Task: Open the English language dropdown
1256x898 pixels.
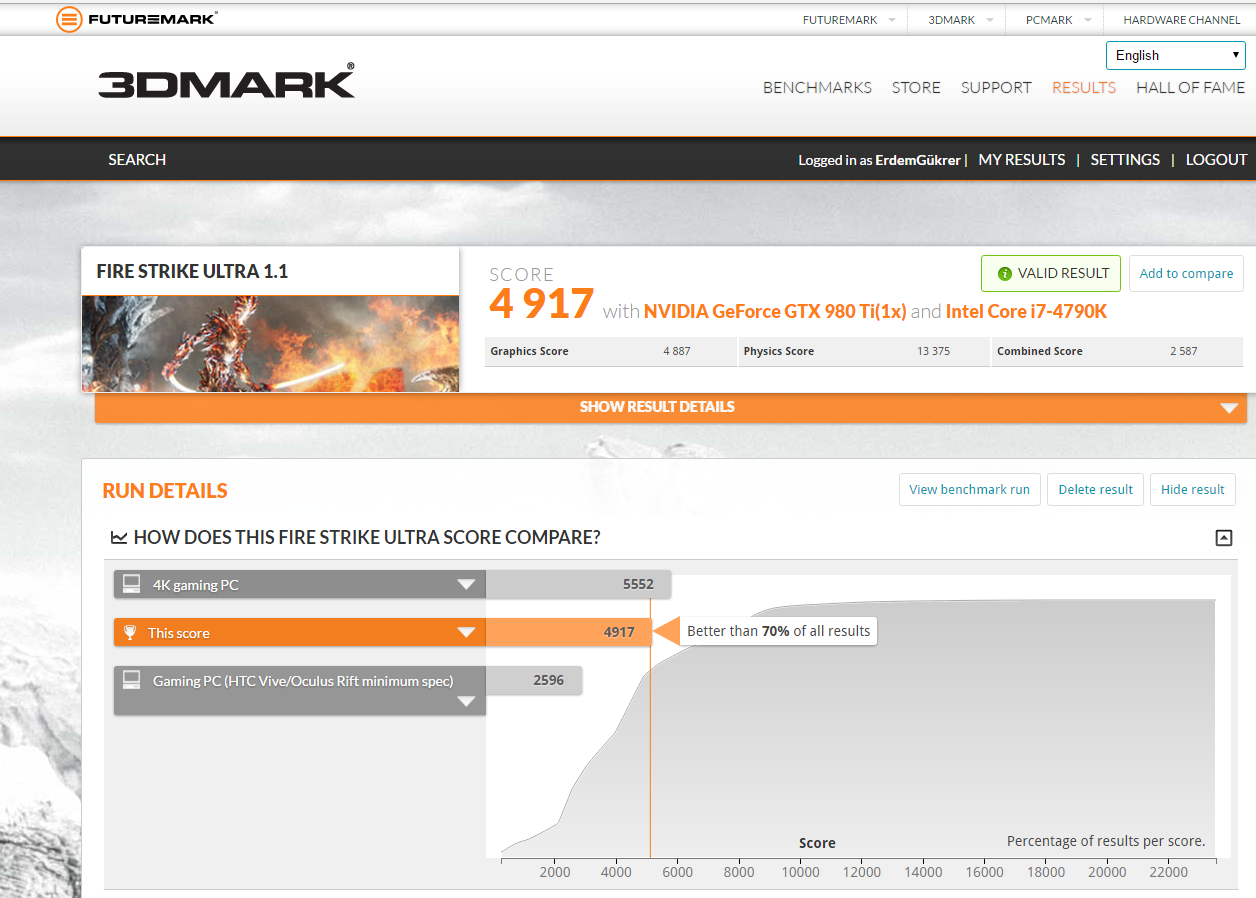Action: point(1175,55)
